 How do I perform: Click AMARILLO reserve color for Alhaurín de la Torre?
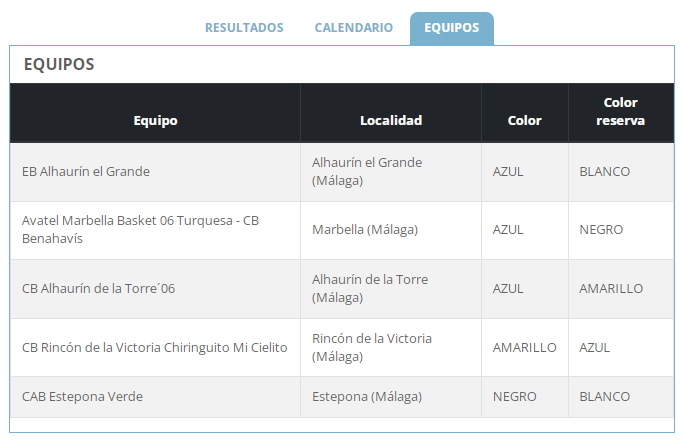point(611,288)
